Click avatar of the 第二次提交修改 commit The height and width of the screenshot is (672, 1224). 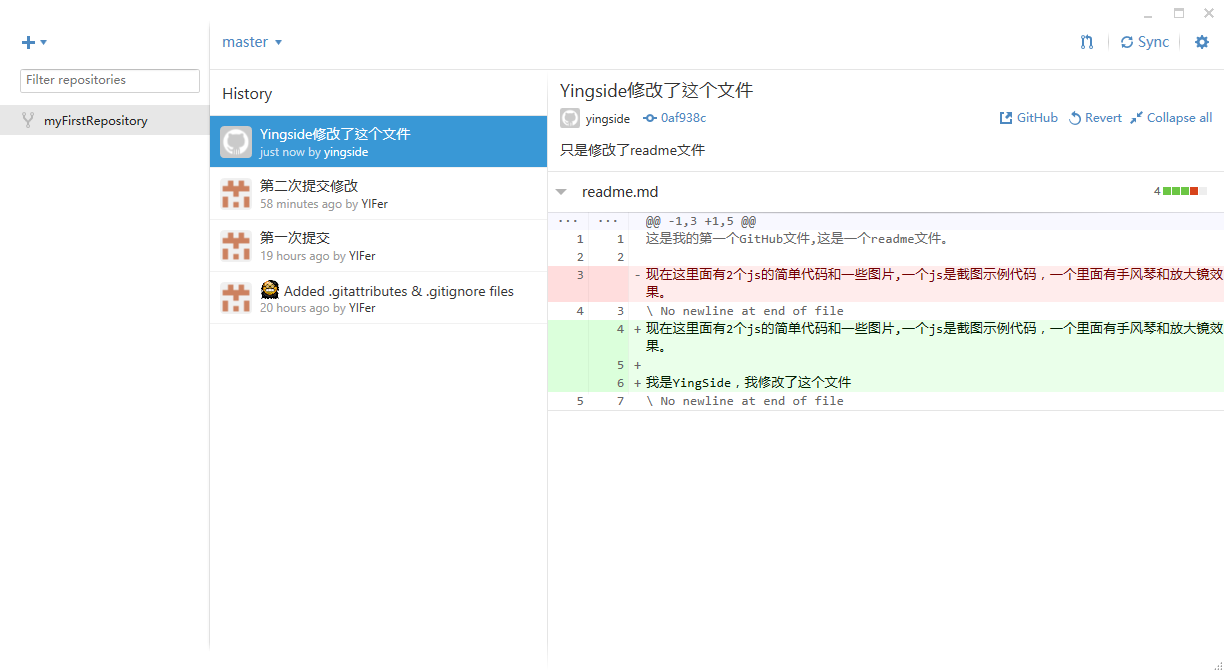point(236,194)
